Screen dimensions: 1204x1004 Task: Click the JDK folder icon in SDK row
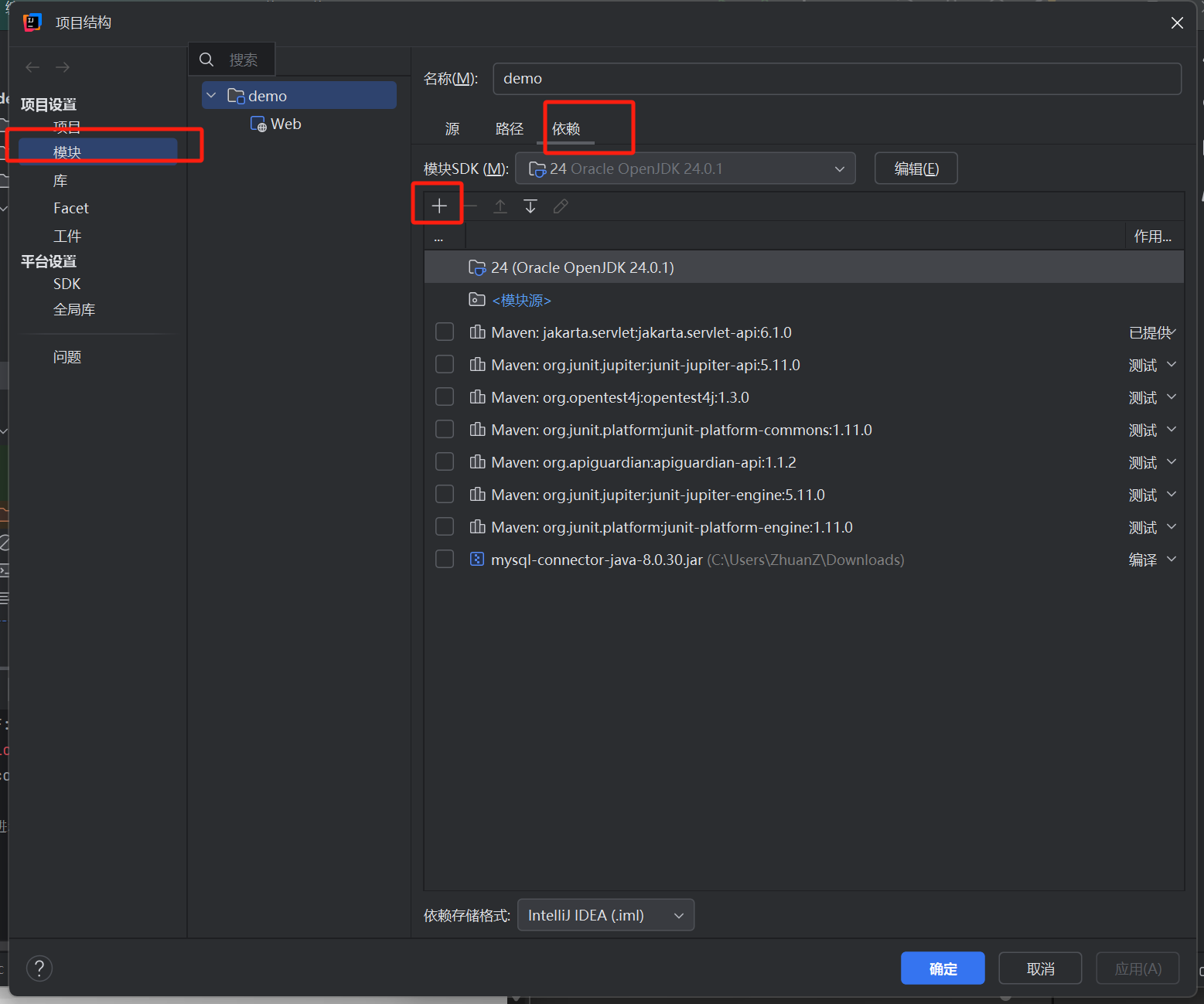[x=478, y=267]
